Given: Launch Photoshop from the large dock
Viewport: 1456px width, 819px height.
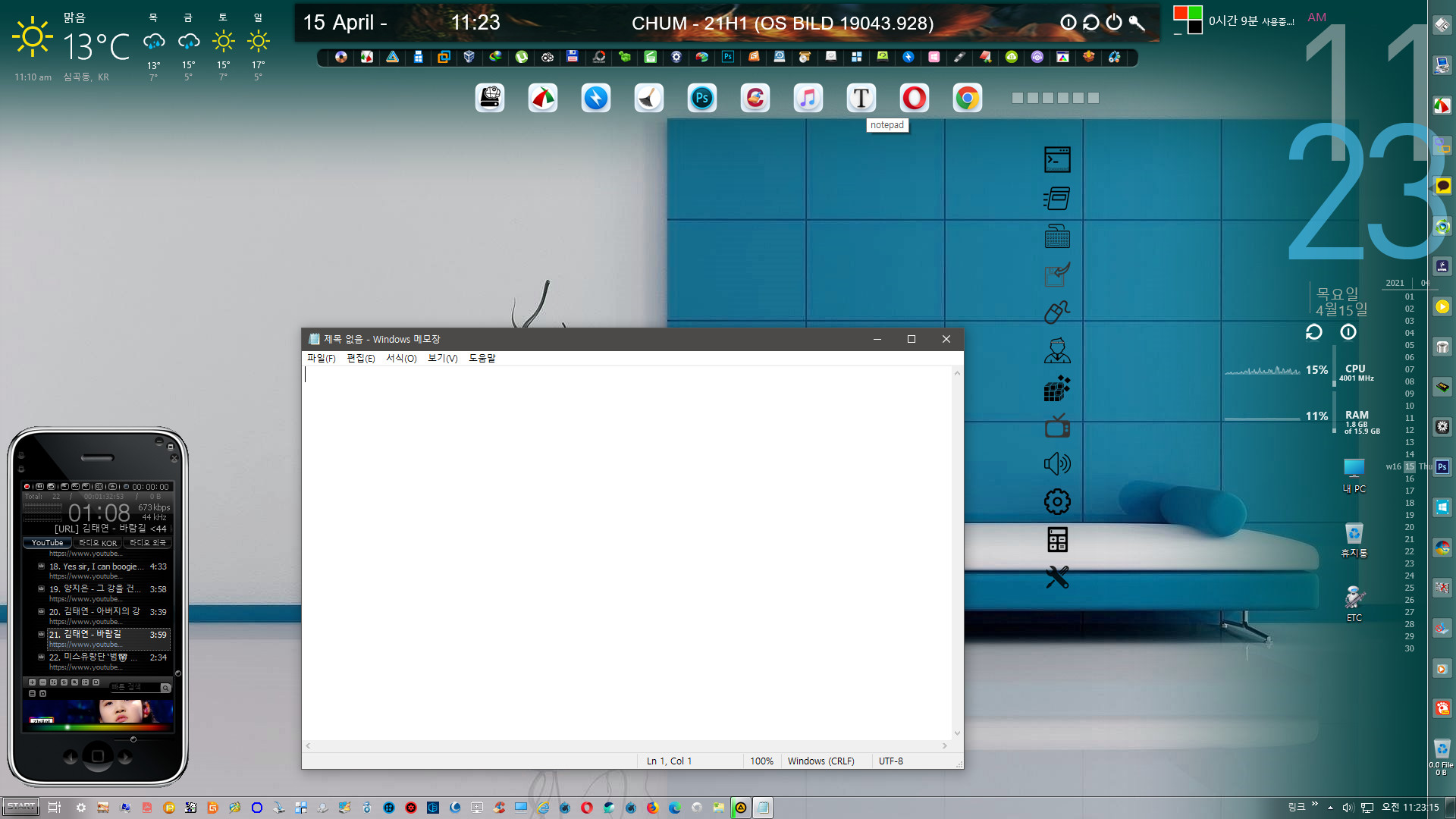Looking at the screenshot, I should pos(701,98).
